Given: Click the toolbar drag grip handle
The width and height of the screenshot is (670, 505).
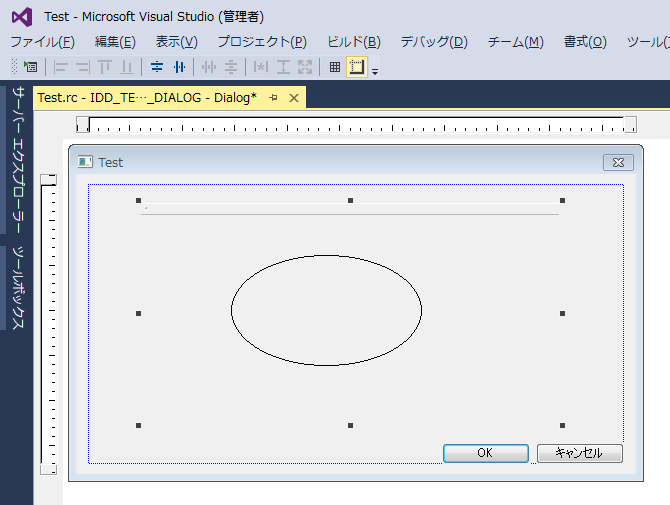Looking at the screenshot, I should point(15,67).
